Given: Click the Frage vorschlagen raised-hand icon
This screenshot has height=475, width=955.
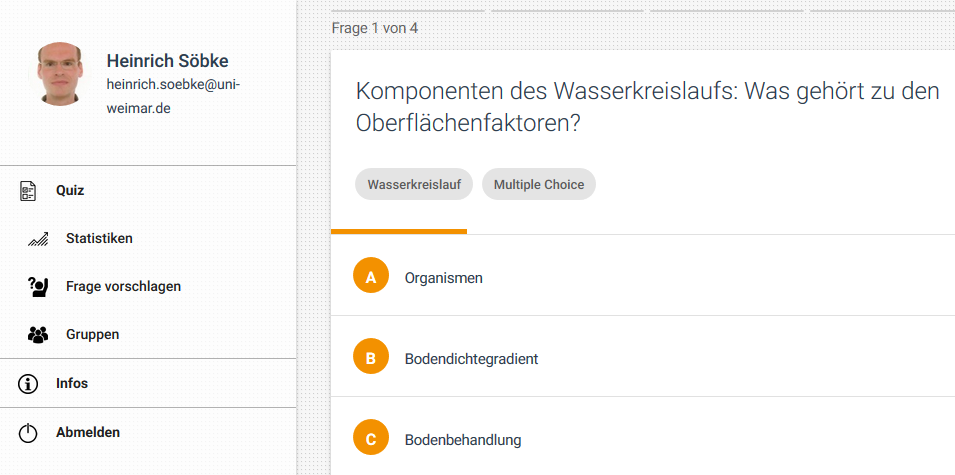Looking at the screenshot, I should [38, 287].
